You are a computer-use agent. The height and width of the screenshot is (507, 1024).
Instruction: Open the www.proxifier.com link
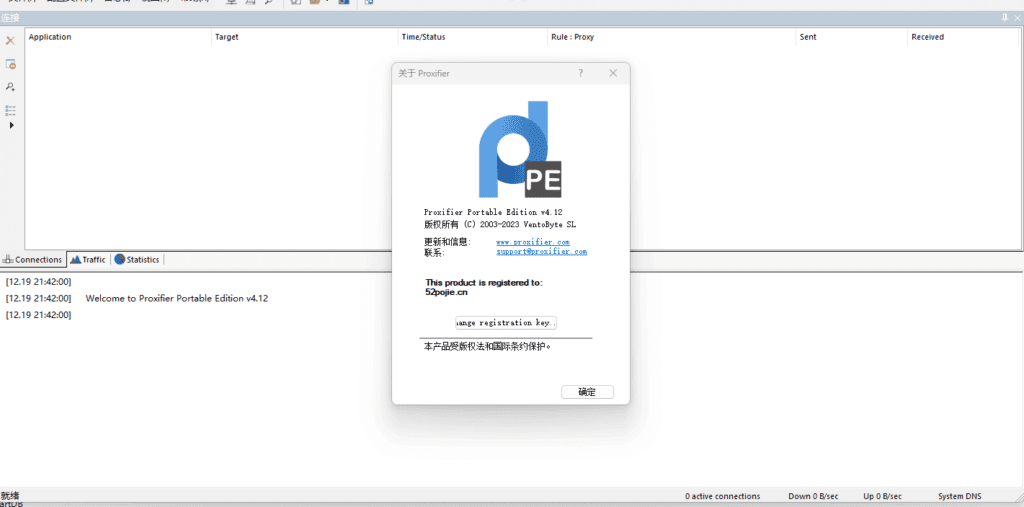point(533,242)
